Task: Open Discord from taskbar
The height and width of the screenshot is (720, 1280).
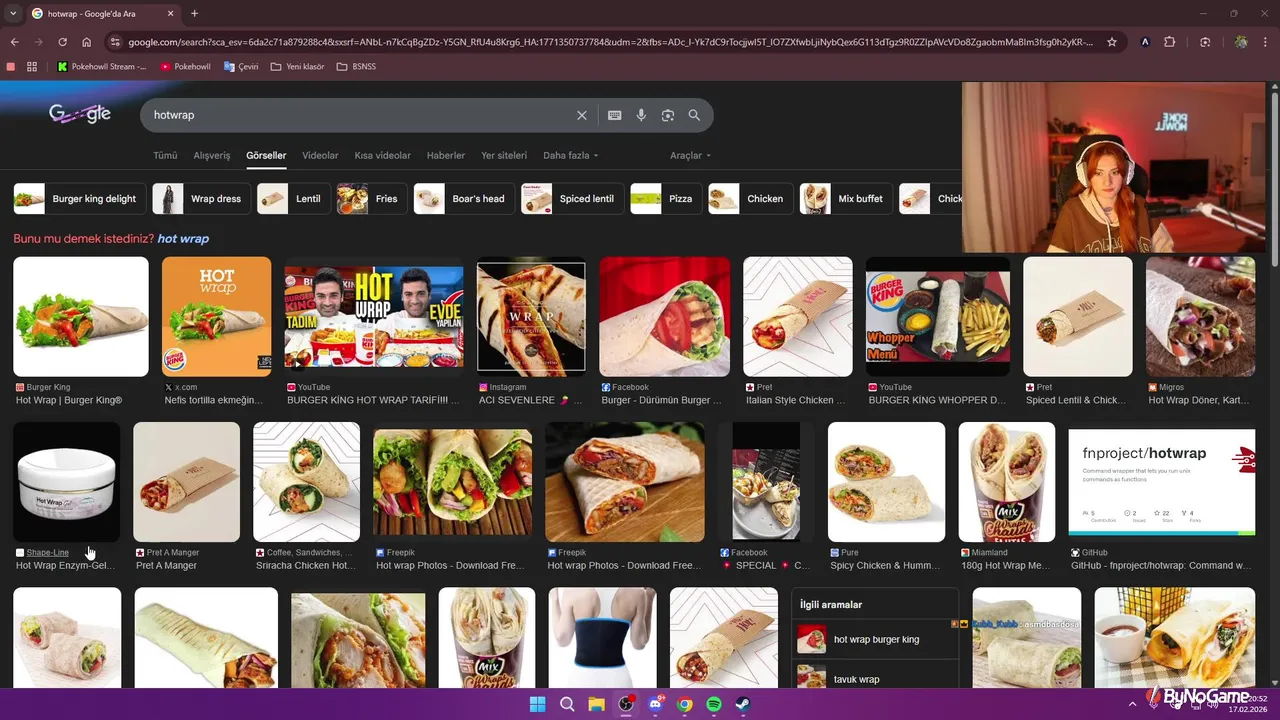Action: (x=656, y=704)
